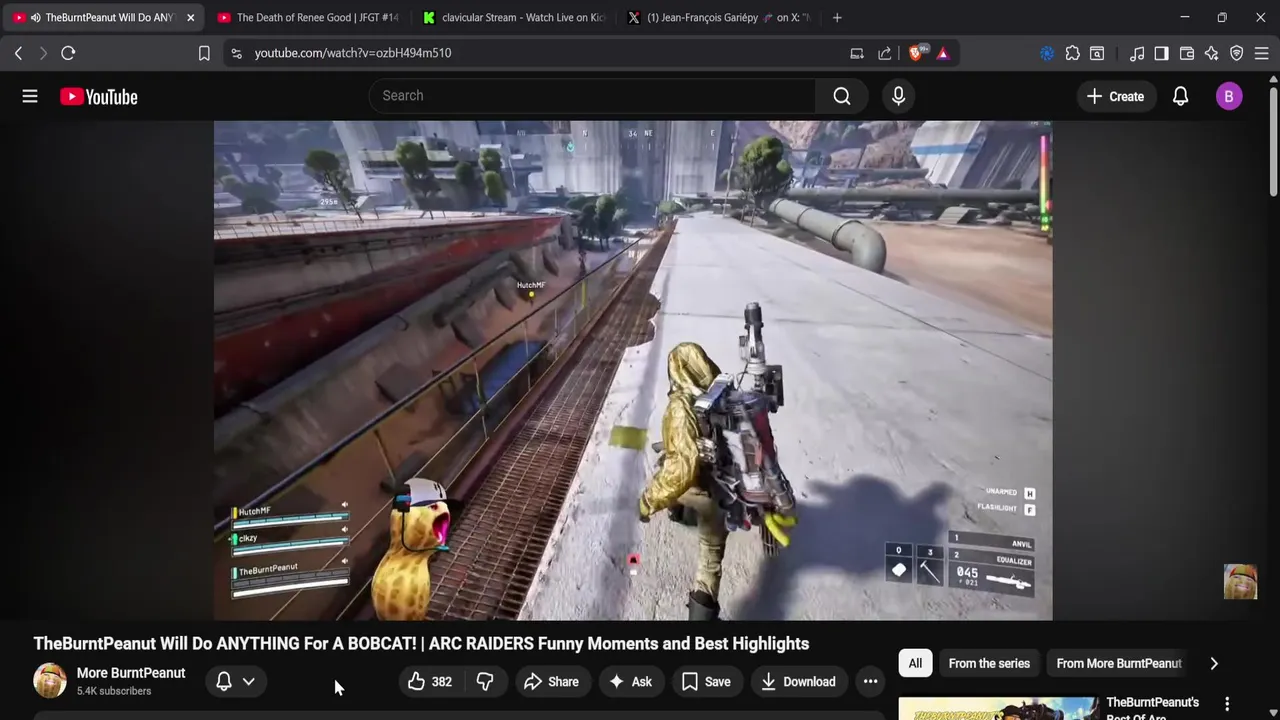Image resolution: width=1280 pixels, height=720 pixels.
Task: Click the search magnifier button
Action: pos(842,96)
